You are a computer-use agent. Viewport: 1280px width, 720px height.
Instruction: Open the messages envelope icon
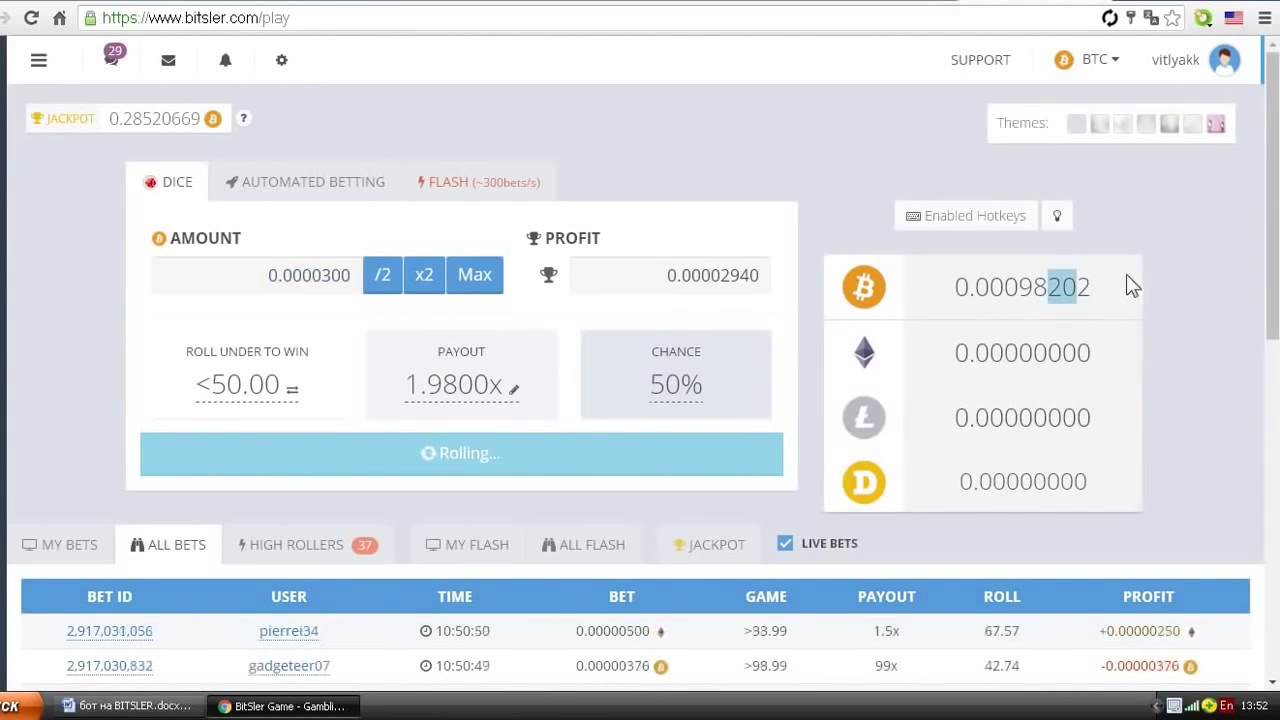(x=168, y=60)
